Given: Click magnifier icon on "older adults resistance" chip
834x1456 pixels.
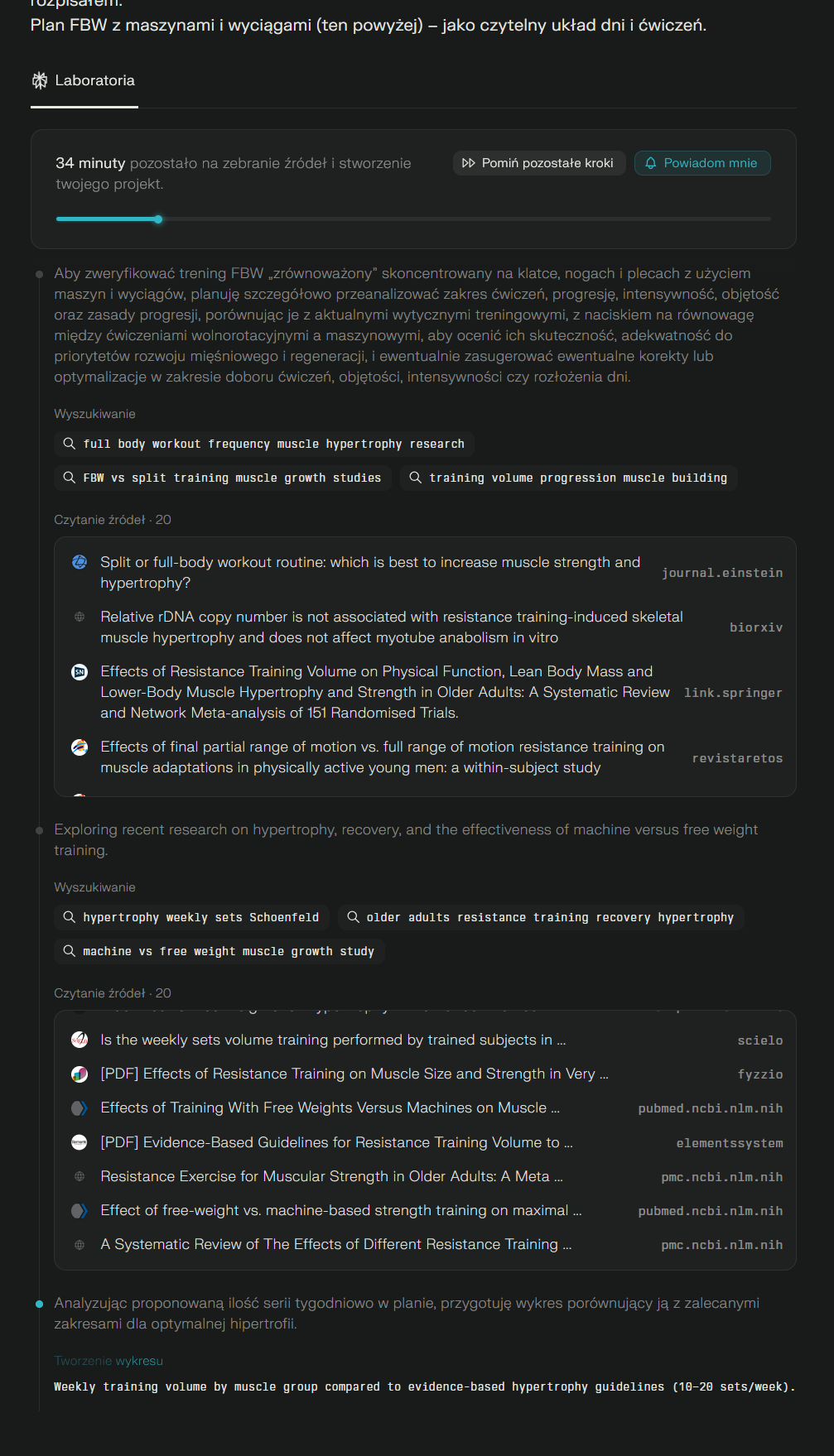Looking at the screenshot, I should click(x=354, y=917).
